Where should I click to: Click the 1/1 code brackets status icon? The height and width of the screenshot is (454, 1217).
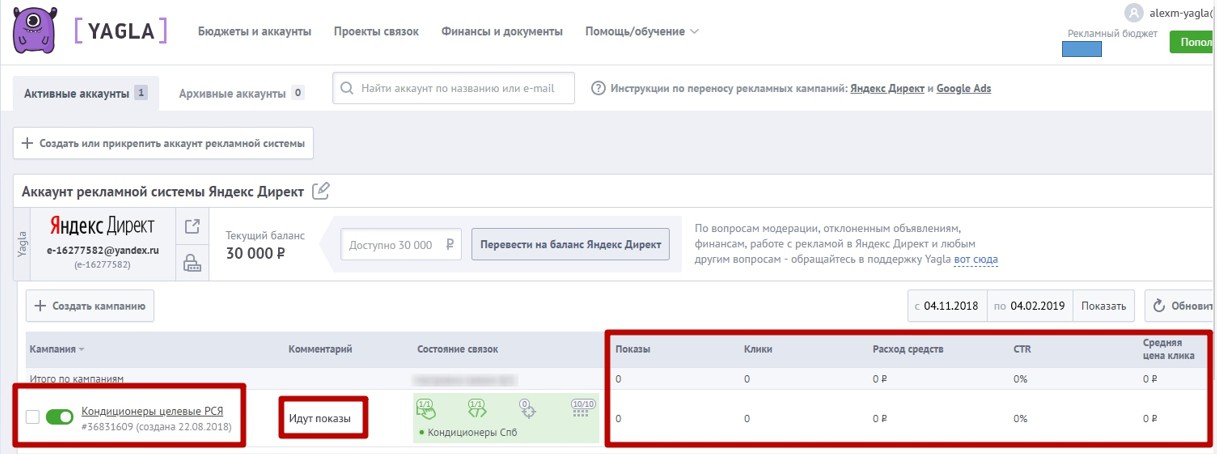coord(477,410)
